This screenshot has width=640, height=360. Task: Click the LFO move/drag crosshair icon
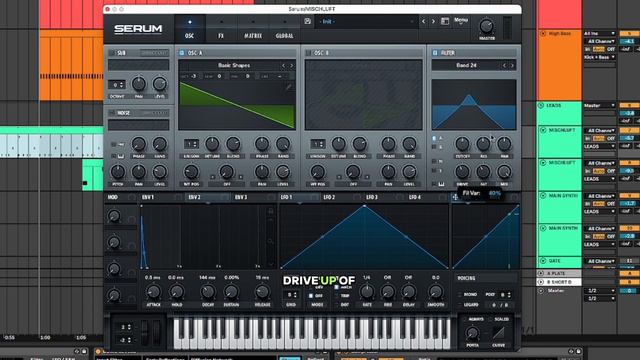pos(455,198)
